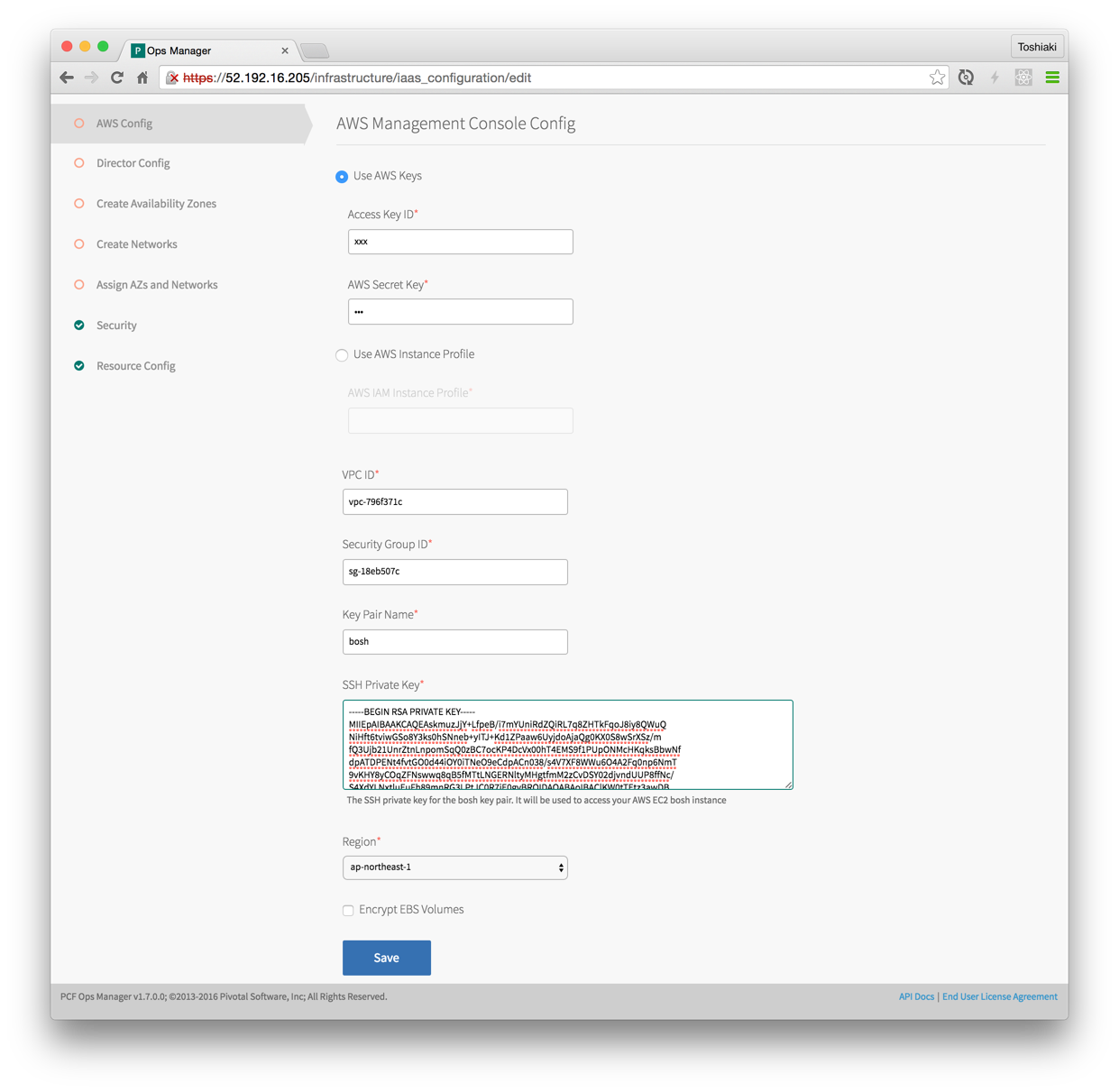Open the Region dropdown
1119x1092 pixels.
pyautogui.click(x=454, y=867)
